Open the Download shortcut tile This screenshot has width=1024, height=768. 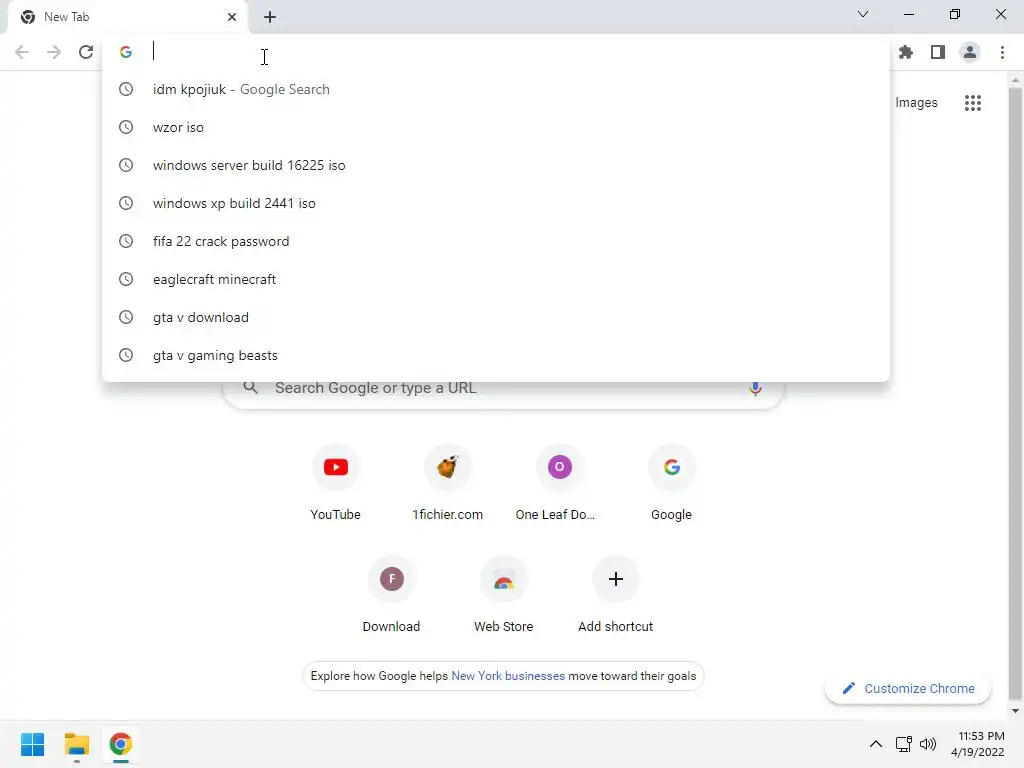click(x=391, y=594)
